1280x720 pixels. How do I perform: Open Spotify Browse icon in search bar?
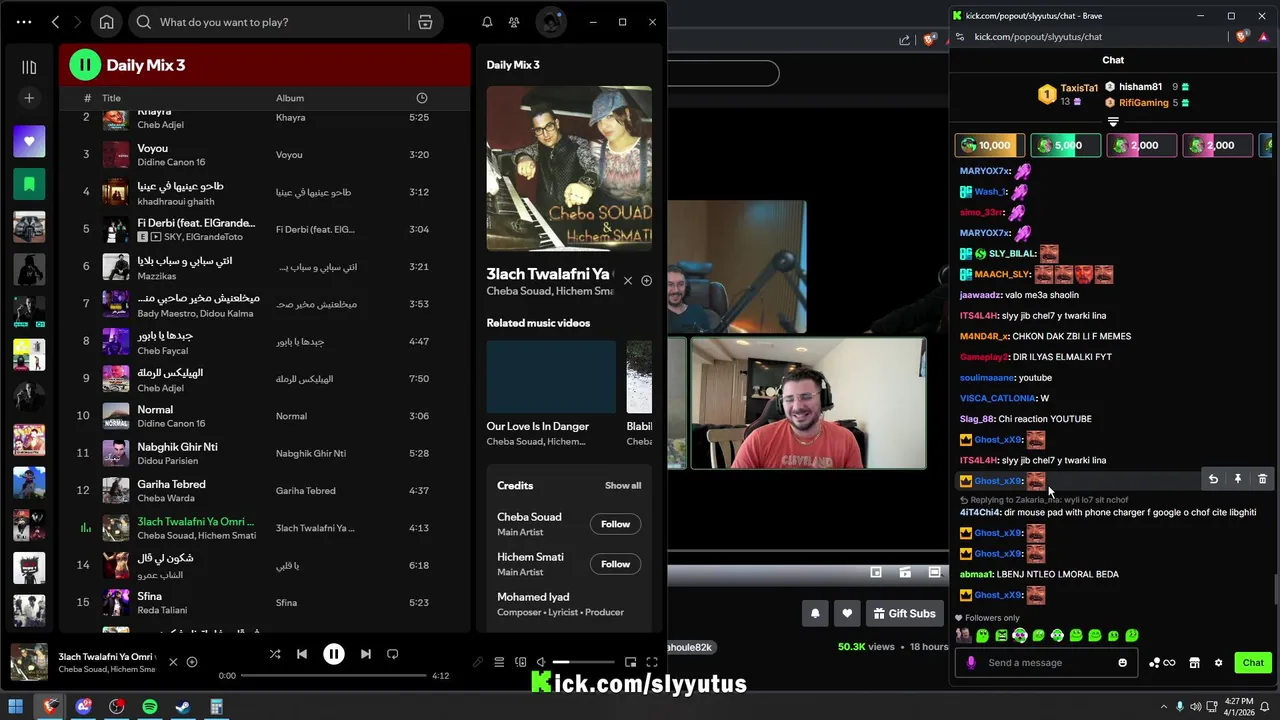click(x=425, y=22)
